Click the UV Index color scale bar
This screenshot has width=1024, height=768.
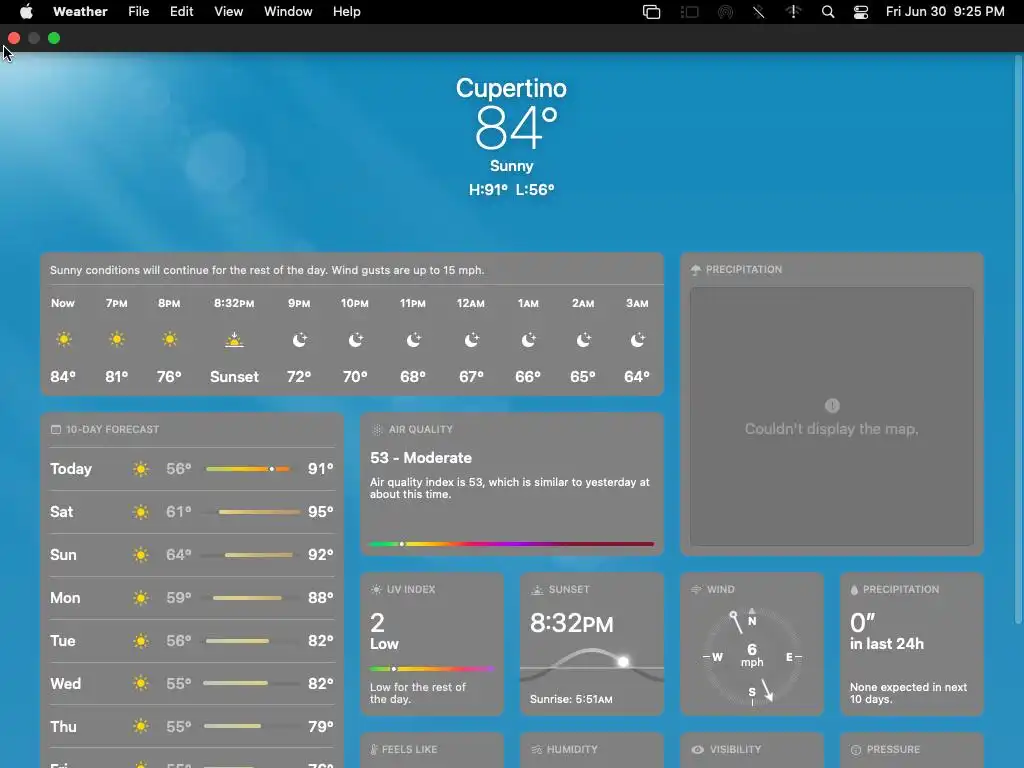(x=432, y=669)
